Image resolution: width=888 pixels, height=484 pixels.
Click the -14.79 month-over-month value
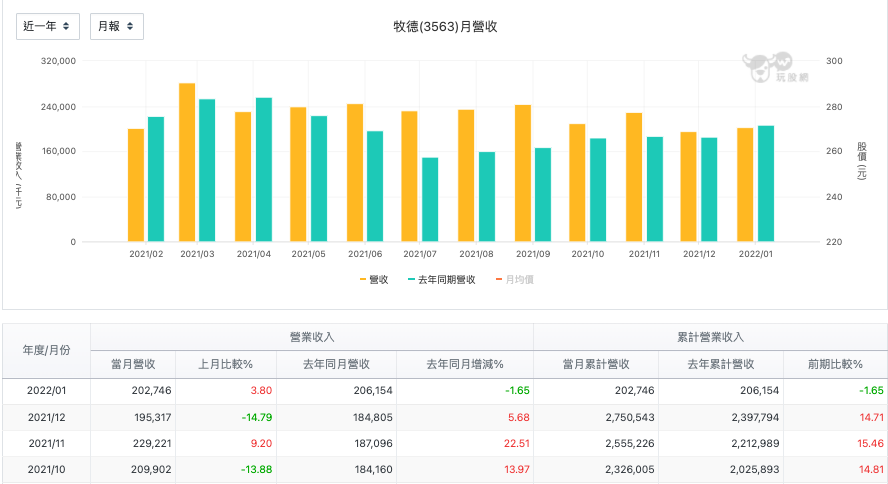coord(257,417)
